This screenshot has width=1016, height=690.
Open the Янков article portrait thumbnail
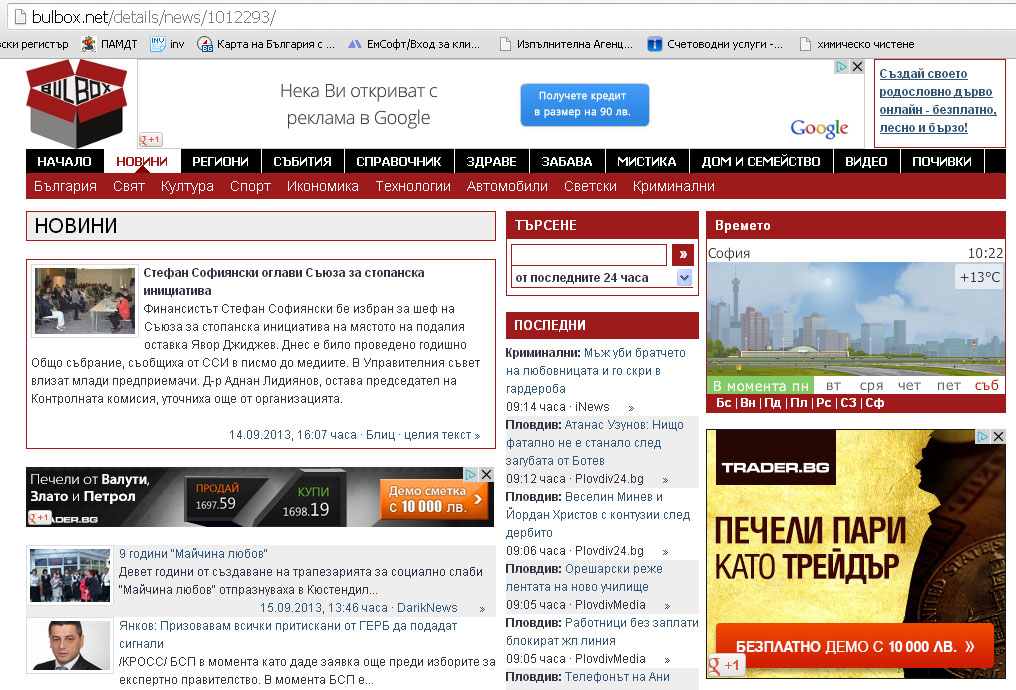click(x=71, y=645)
